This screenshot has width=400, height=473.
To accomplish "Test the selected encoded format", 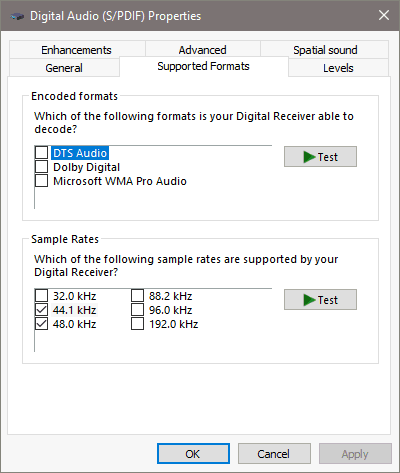I will [x=320, y=156].
